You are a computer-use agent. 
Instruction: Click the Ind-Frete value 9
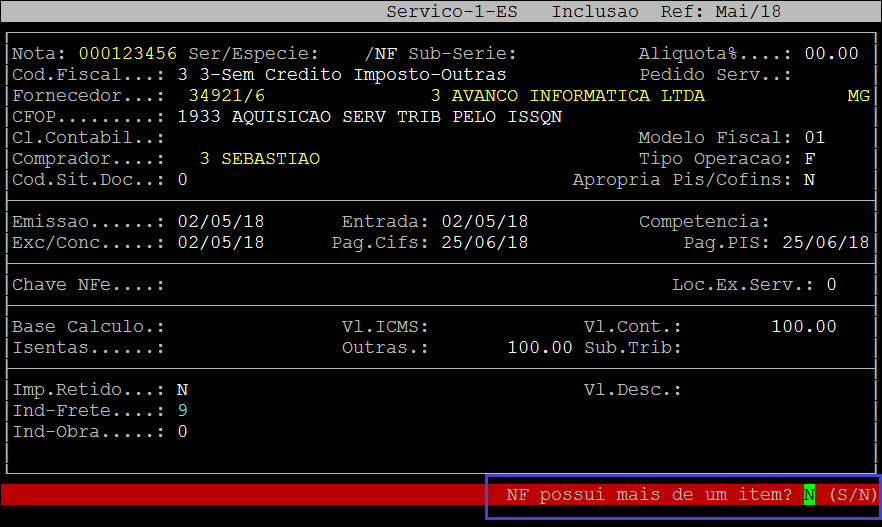tap(182, 410)
